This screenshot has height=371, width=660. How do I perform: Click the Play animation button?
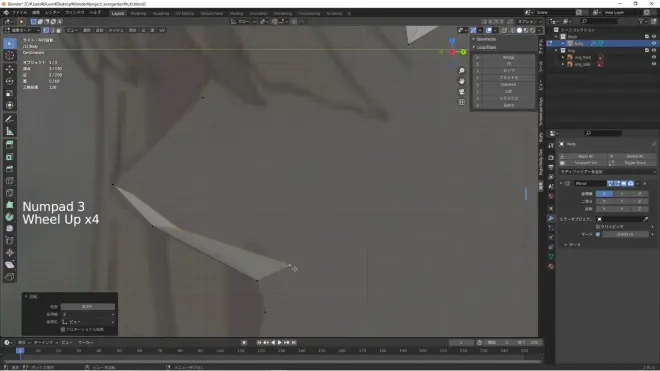point(279,343)
